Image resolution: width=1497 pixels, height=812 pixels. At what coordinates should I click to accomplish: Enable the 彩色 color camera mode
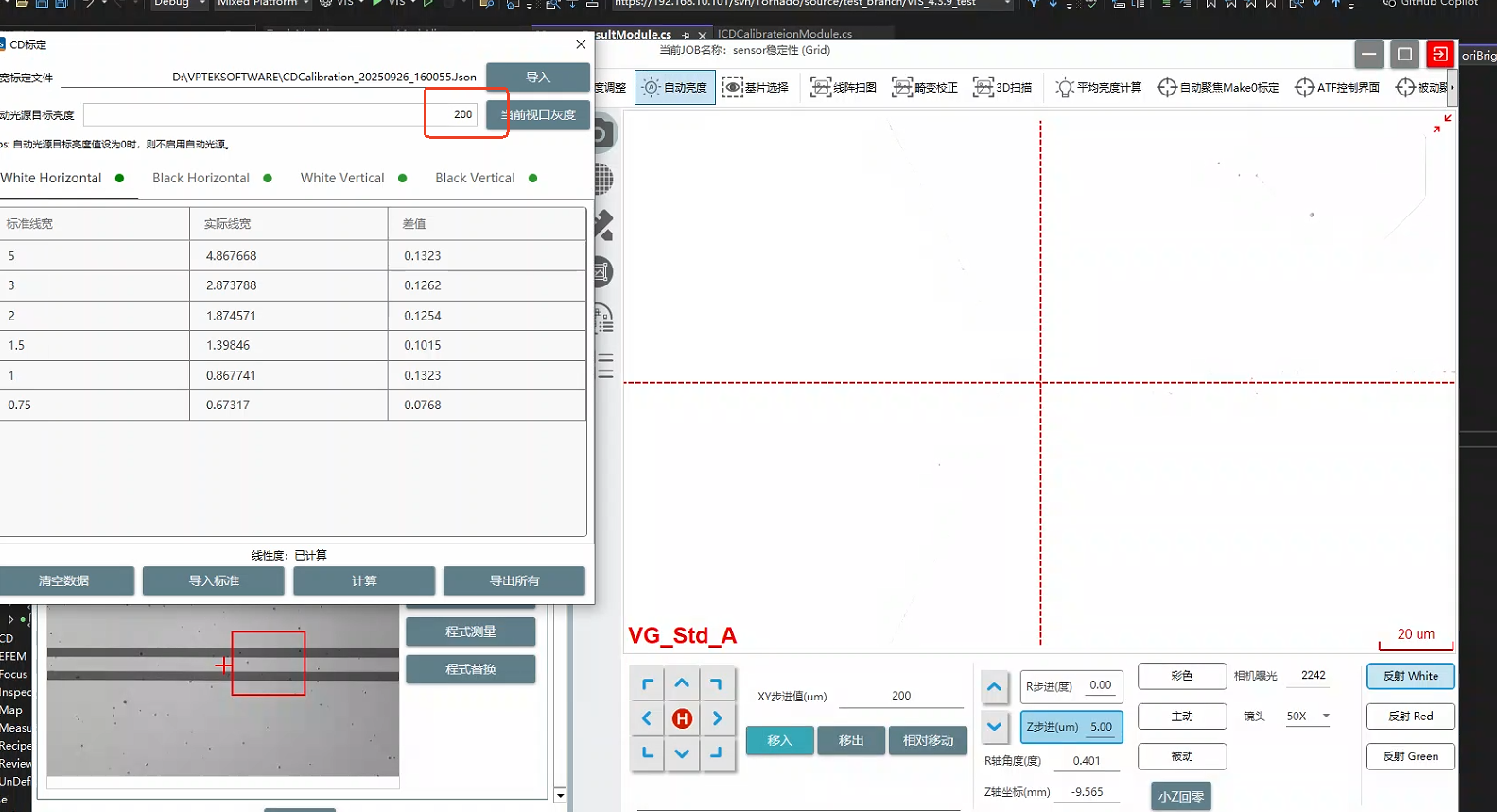[x=1181, y=676]
